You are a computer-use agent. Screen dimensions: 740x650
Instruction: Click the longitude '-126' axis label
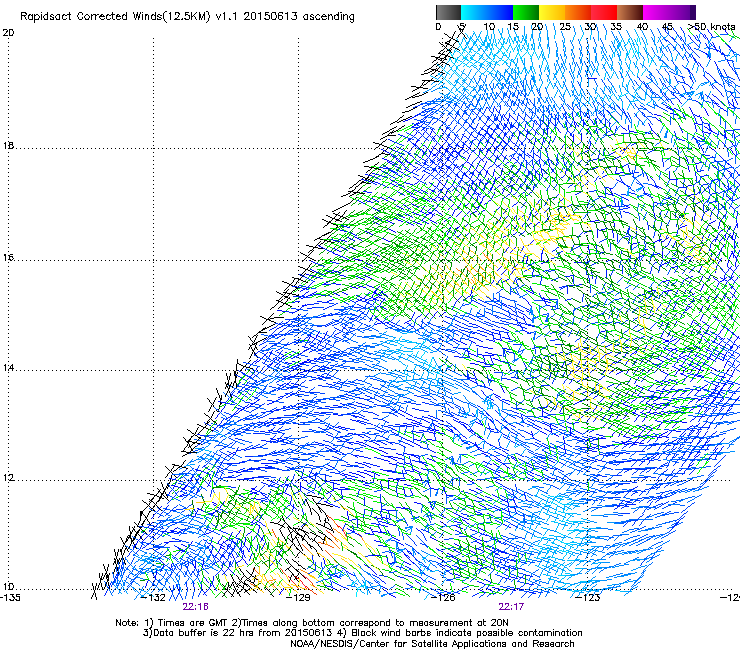[443, 598]
